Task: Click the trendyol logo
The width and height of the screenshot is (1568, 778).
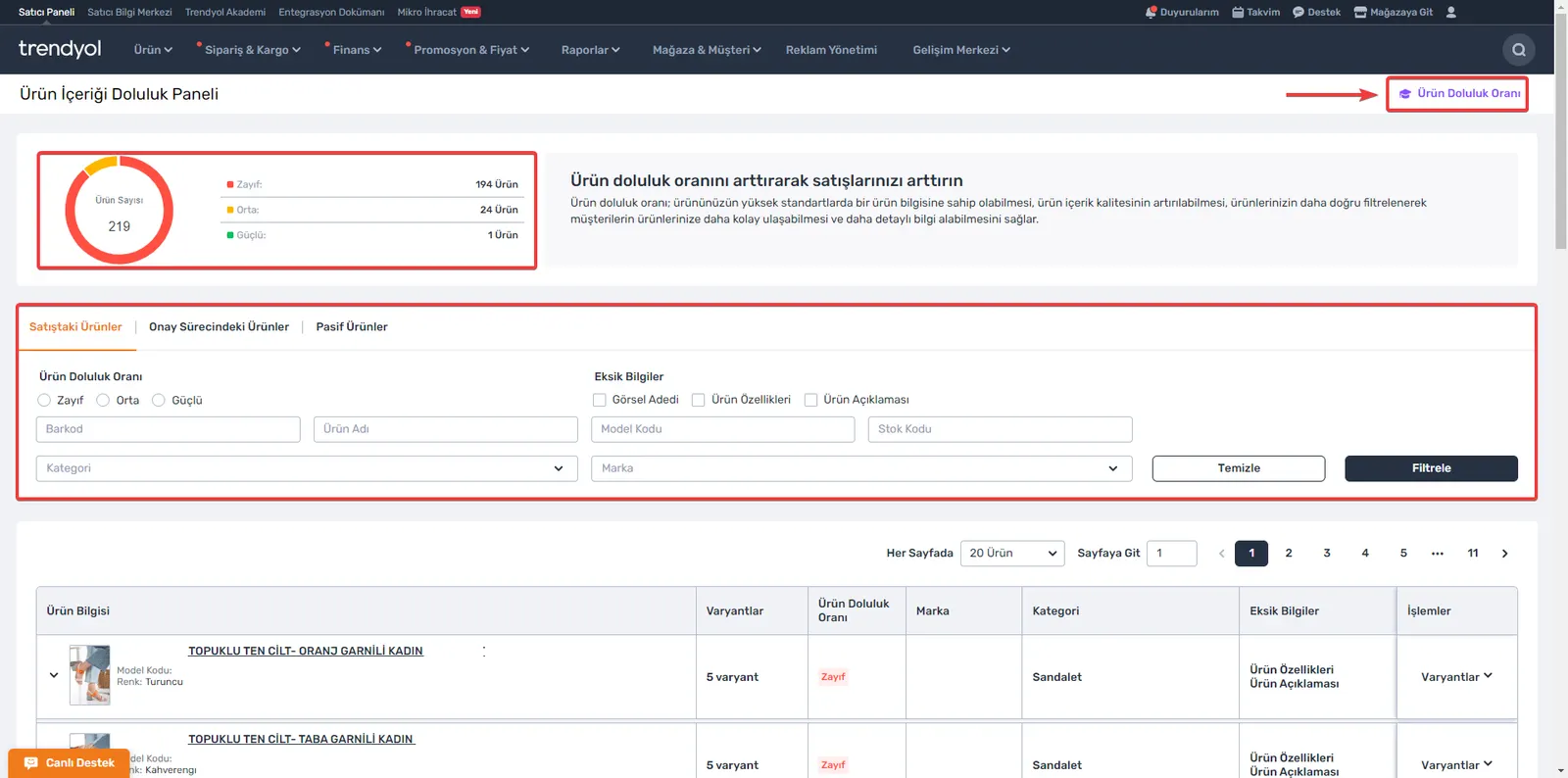Action: pyautogui.click(x=60, y=49)
